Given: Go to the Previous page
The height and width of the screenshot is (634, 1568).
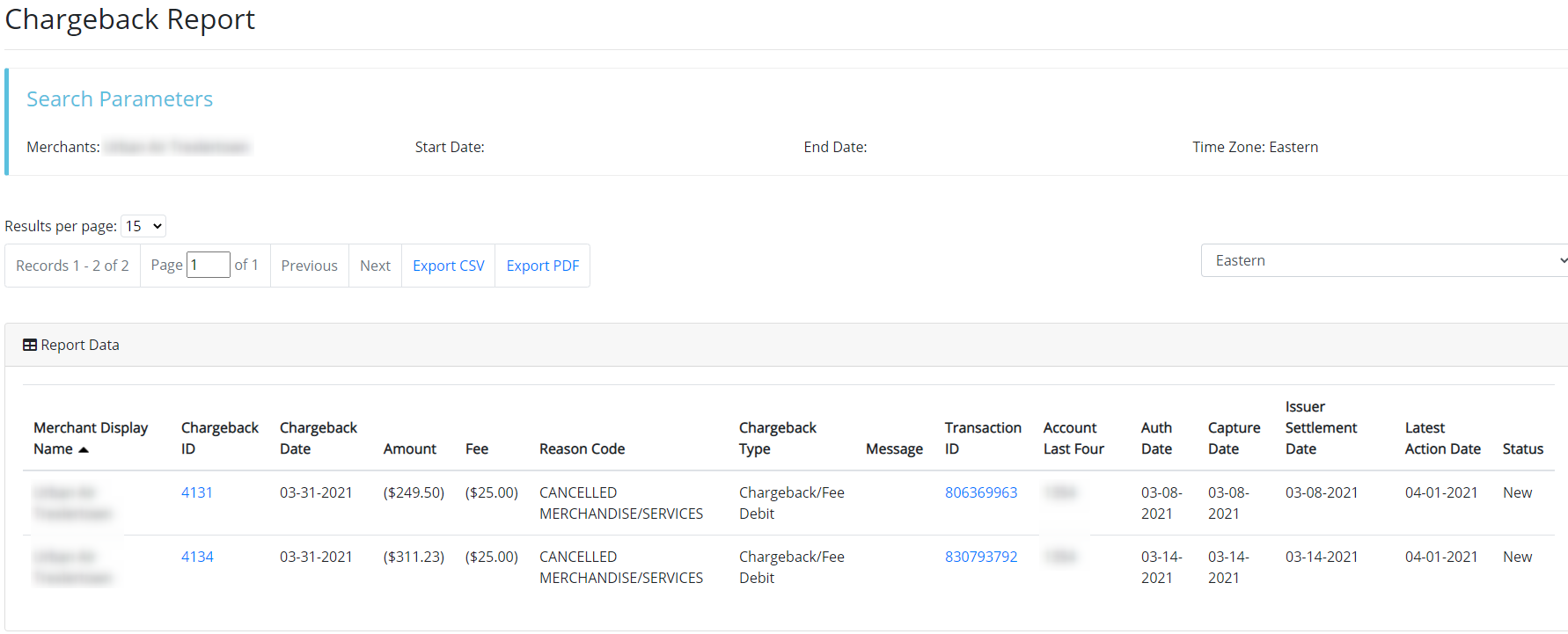Looking at the screenshot, I should (x=309, y=266).
